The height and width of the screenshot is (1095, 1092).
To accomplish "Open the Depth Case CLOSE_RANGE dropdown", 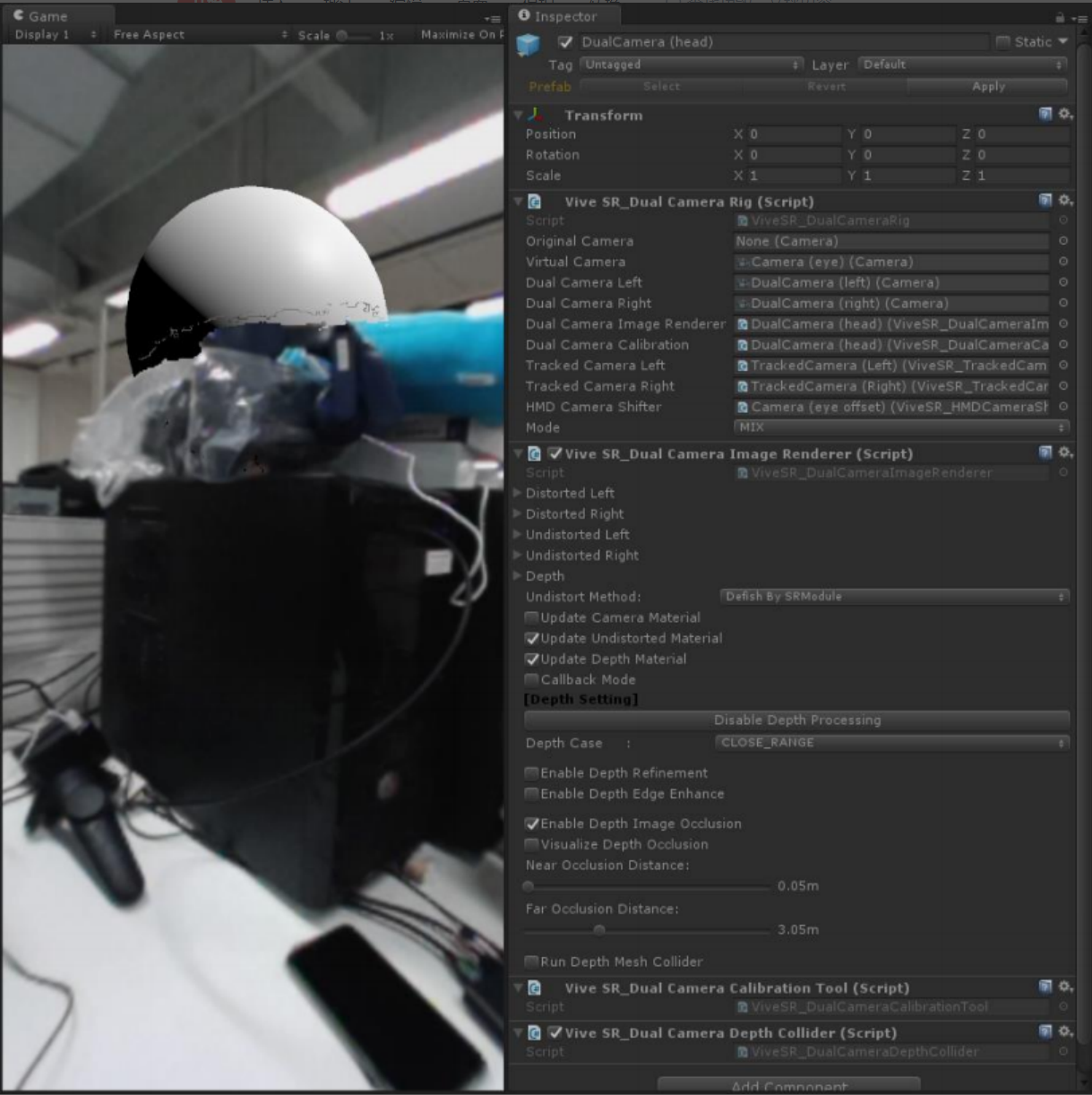I will tap(892, 743).
